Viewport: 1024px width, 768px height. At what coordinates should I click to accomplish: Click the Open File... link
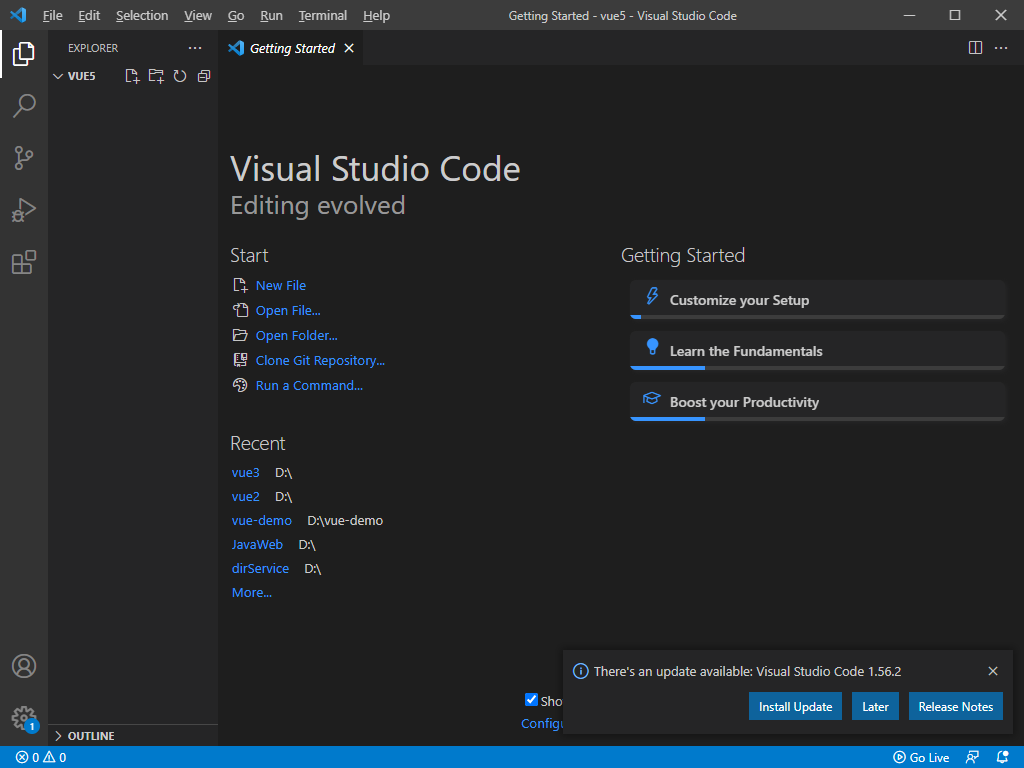pyautogui.click(x=288, y=311)
